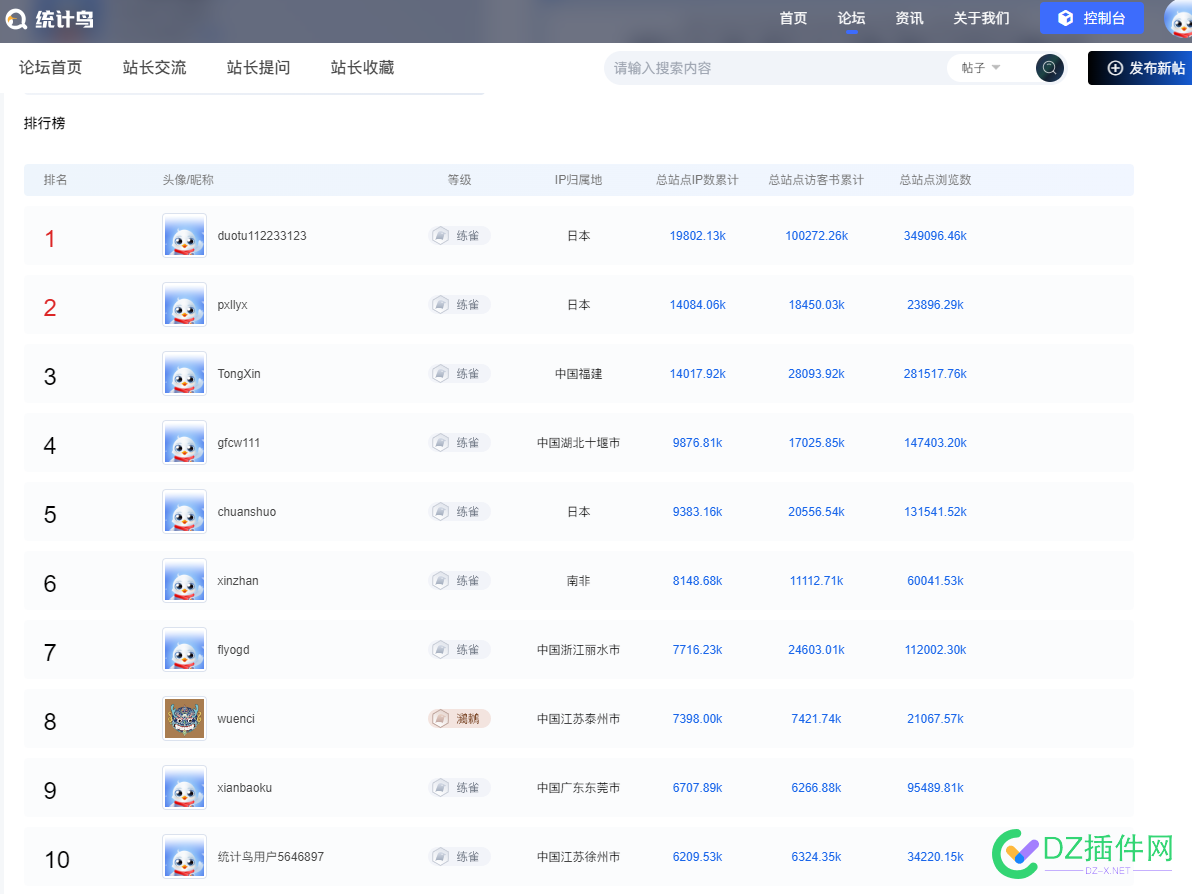The height and width of the screenshot is (894, 1192).
Task: Click page views 34220.15k
Action: [935, 857]
